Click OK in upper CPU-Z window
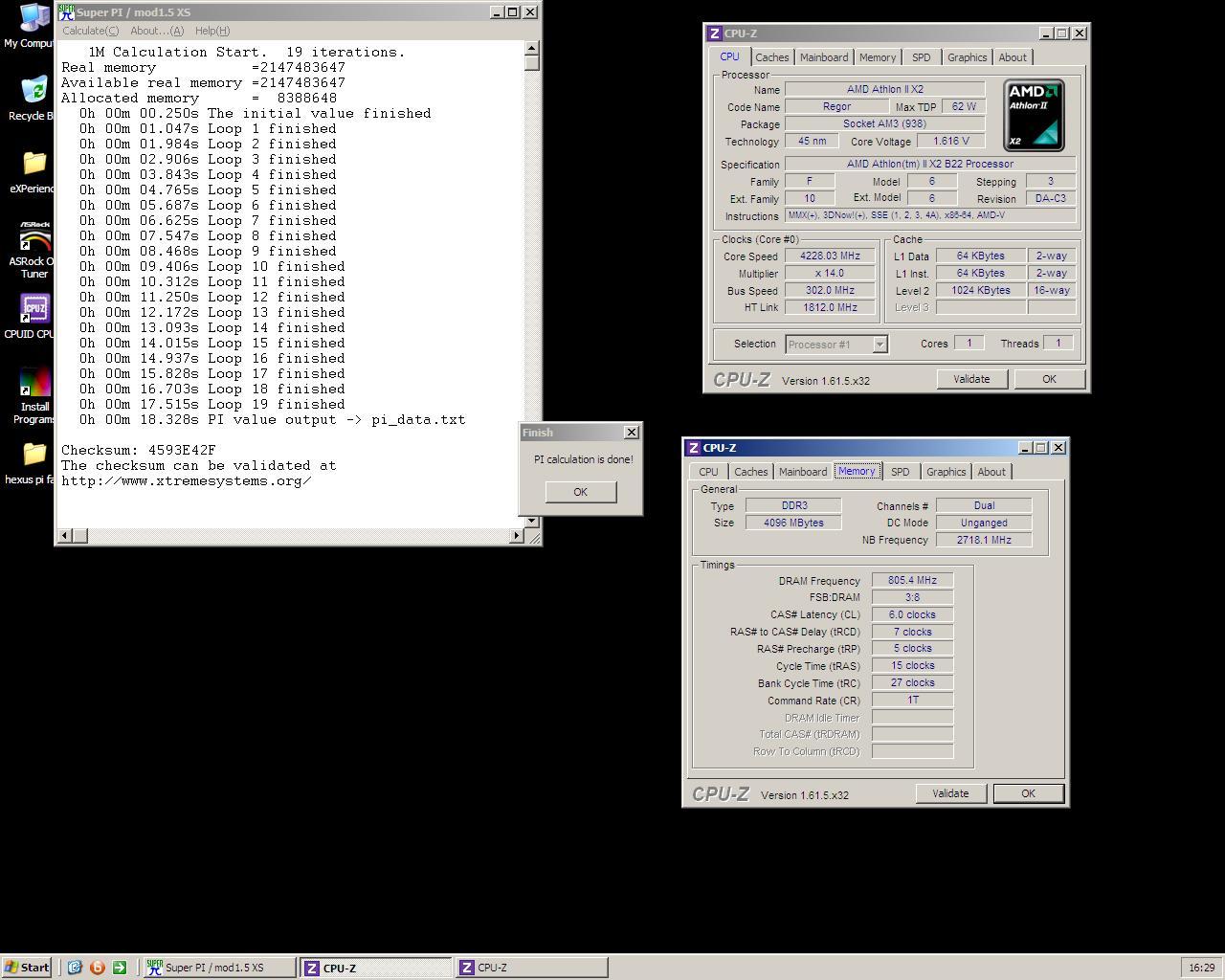Image resolution: width=1225 pixels, height=980 pixels. point(1049,379)
